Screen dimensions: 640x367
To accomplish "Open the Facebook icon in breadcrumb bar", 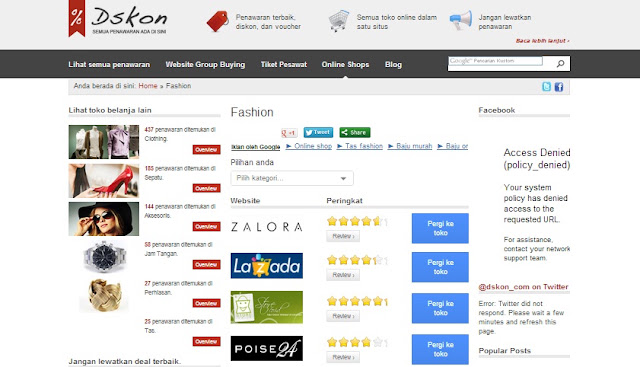I will (559, 87).
